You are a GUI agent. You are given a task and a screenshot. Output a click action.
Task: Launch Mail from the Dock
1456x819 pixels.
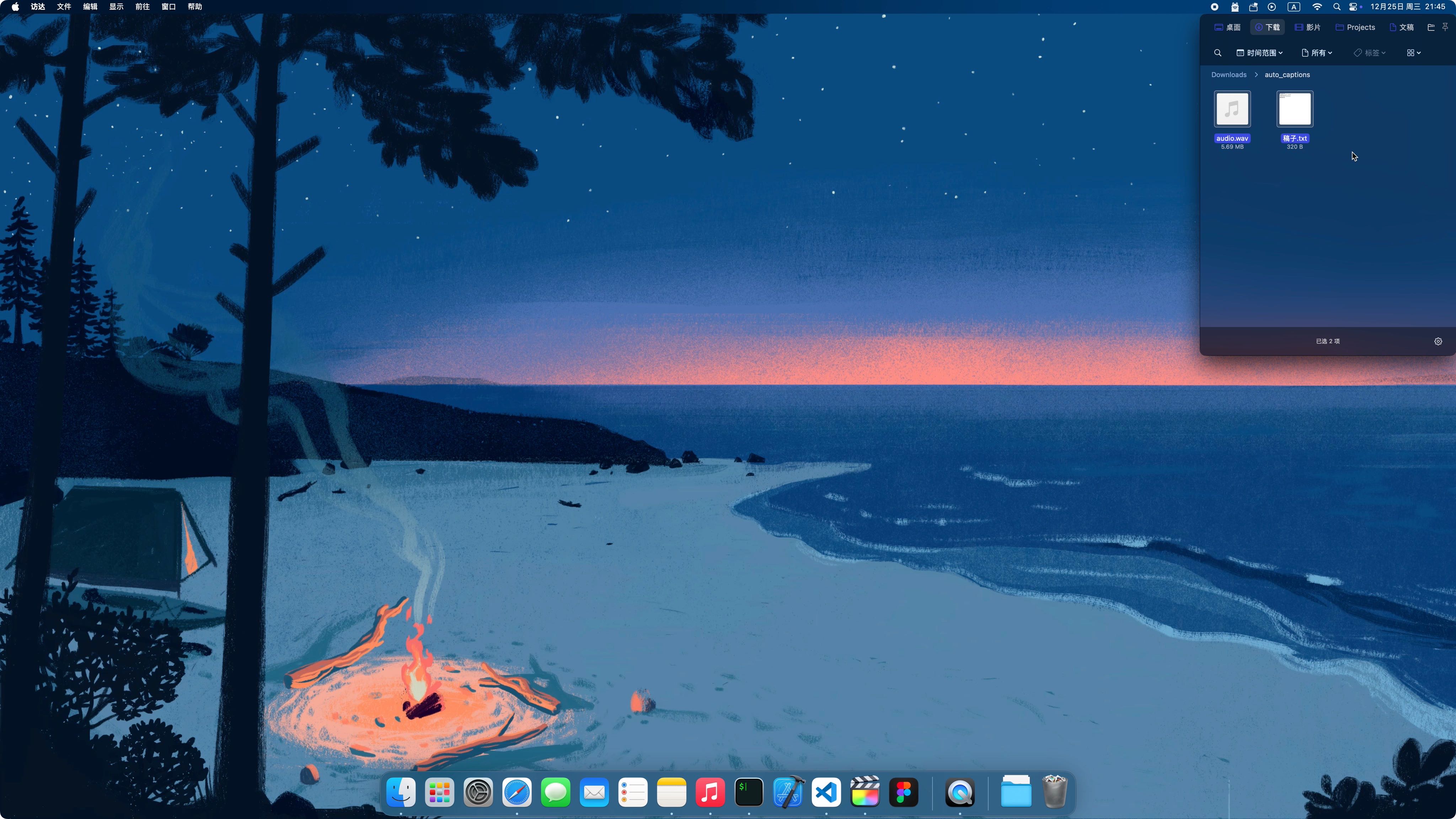(x=594, y=792)
